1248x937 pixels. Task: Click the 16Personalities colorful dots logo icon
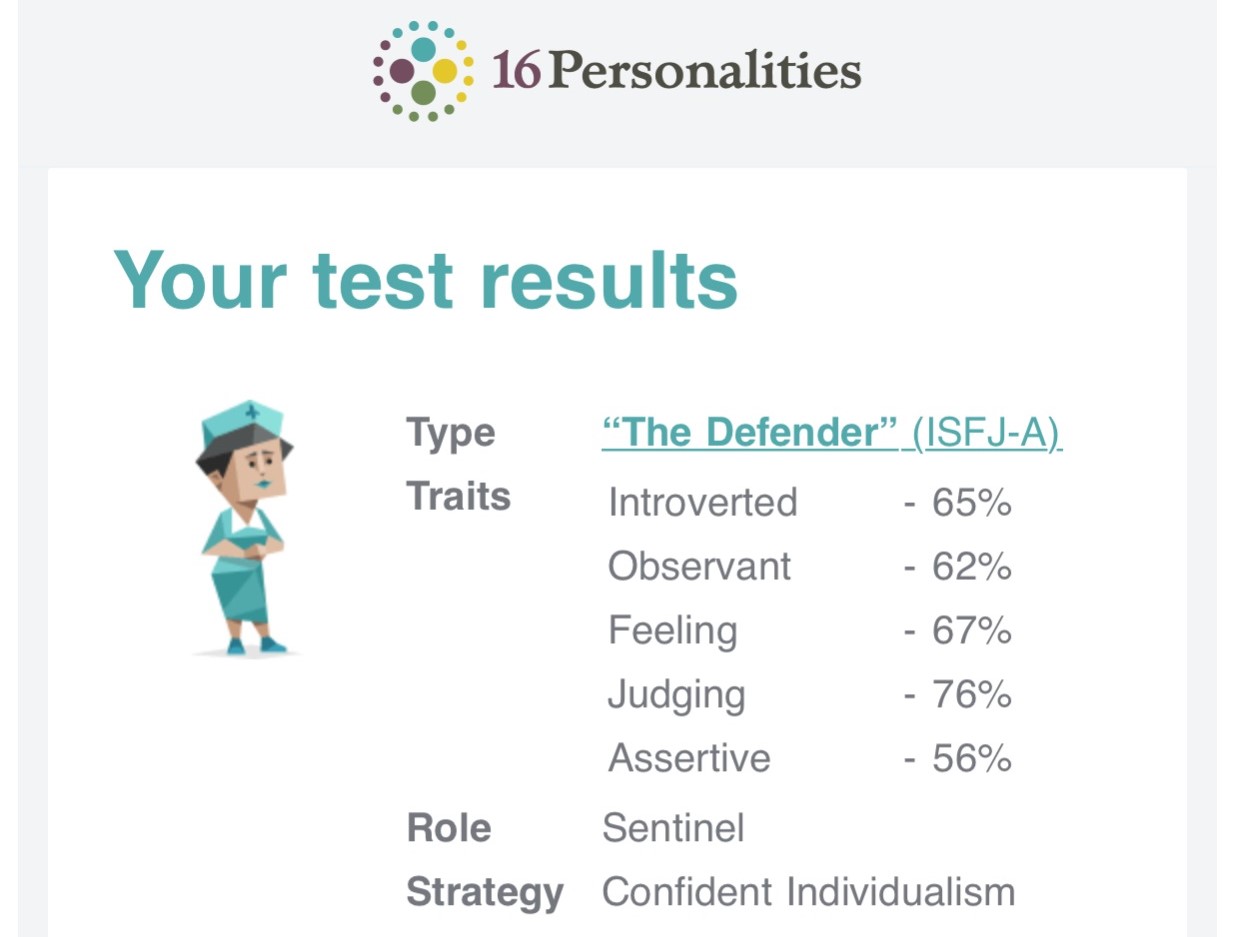tap(423, 71)
